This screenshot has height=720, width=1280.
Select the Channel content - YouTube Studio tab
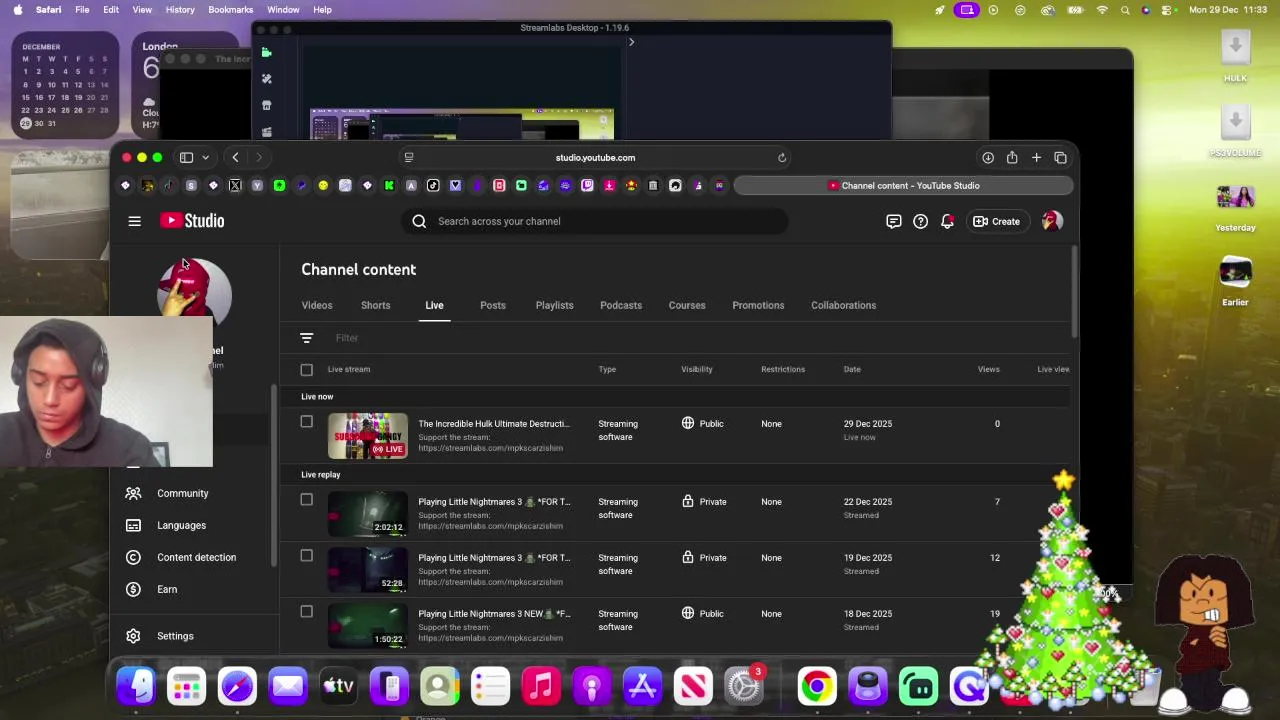coord(903,185)
